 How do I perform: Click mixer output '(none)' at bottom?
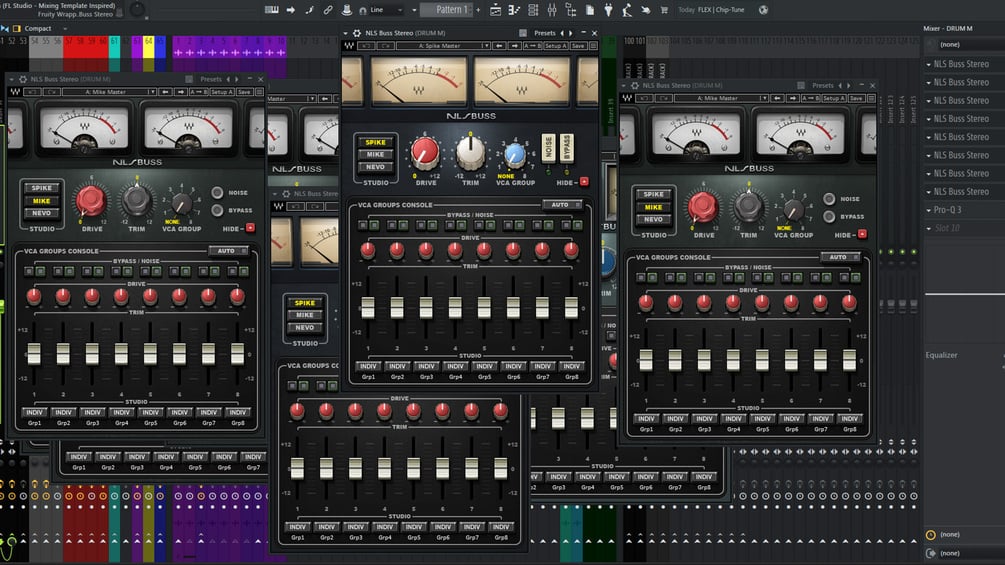[x=950, y=553]
